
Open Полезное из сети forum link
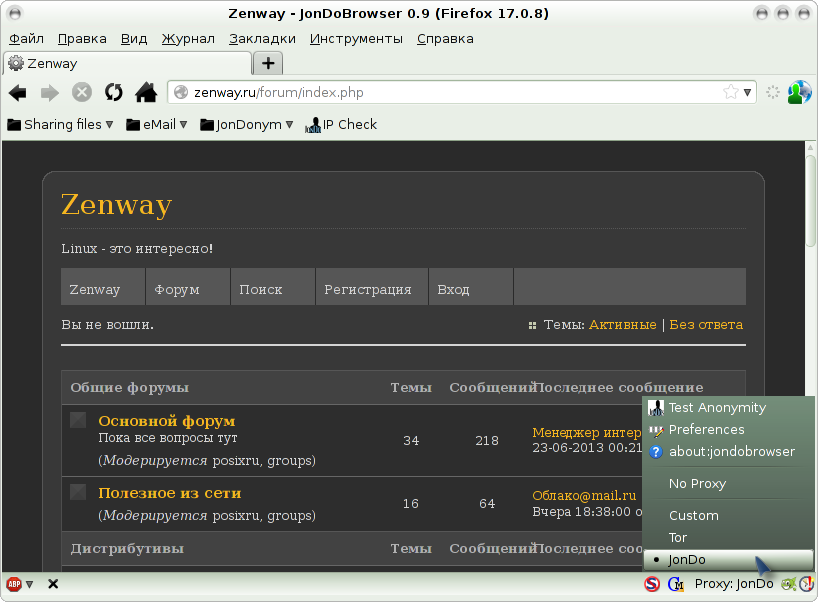pyautogui.click(x=170, y=493)
